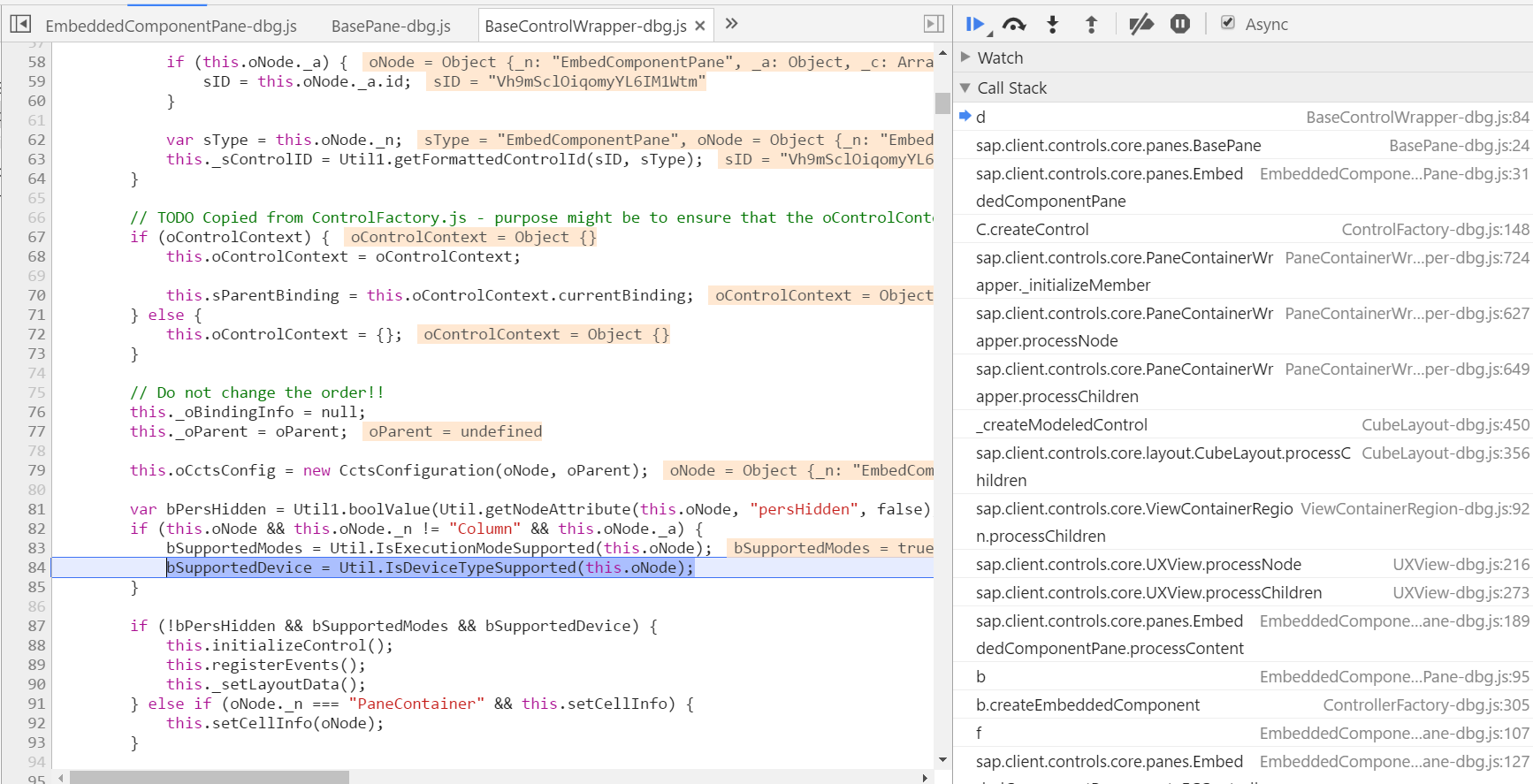Click scroll right arrow of code editor
Image resolution: width=1533 pixels, height=784 pixels.
(925, 778)
